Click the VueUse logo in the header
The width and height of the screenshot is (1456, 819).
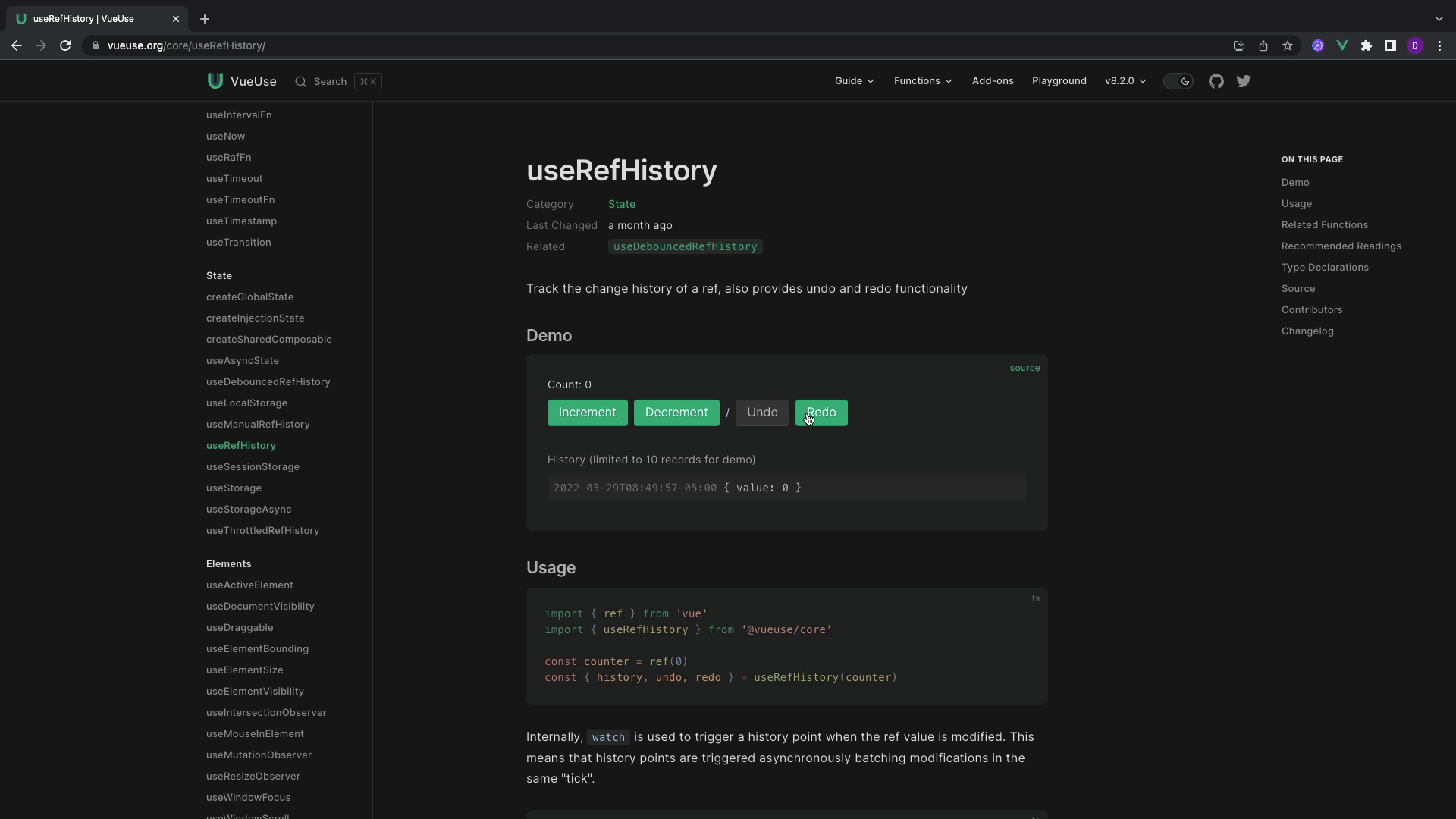coord(242,81)
